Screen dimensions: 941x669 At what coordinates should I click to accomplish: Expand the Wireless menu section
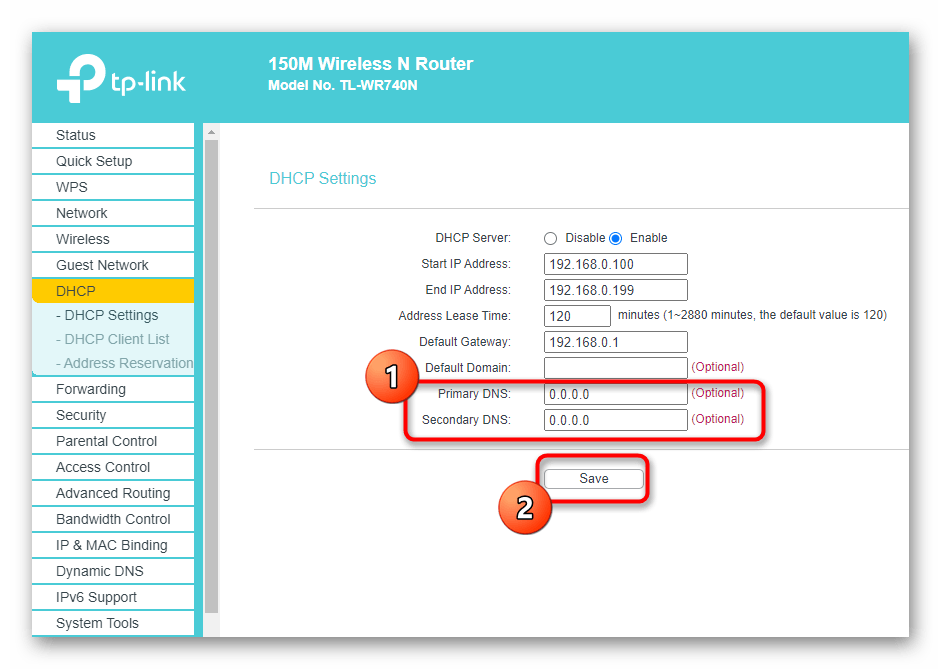point(83,239)
